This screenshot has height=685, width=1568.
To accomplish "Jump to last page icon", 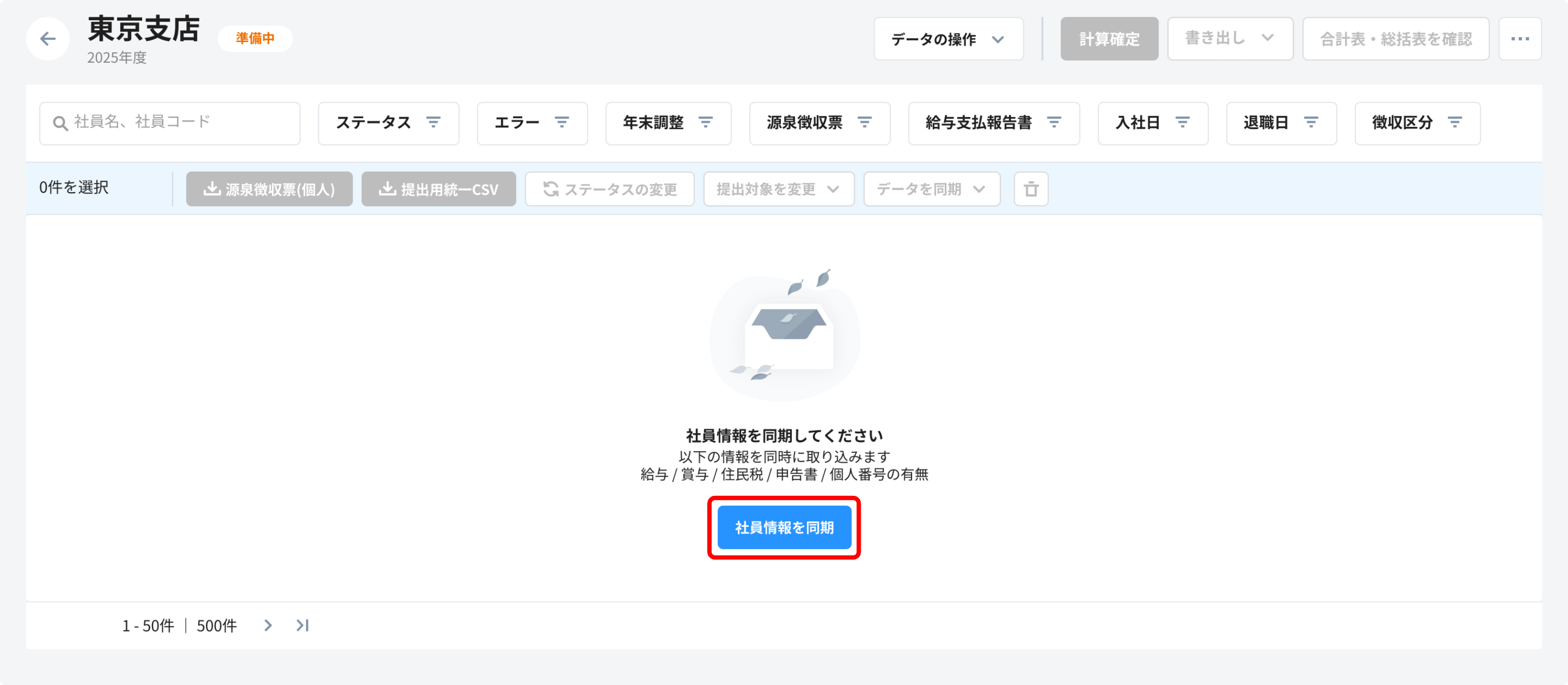I will pyautogui.click(x=302, y=625).
